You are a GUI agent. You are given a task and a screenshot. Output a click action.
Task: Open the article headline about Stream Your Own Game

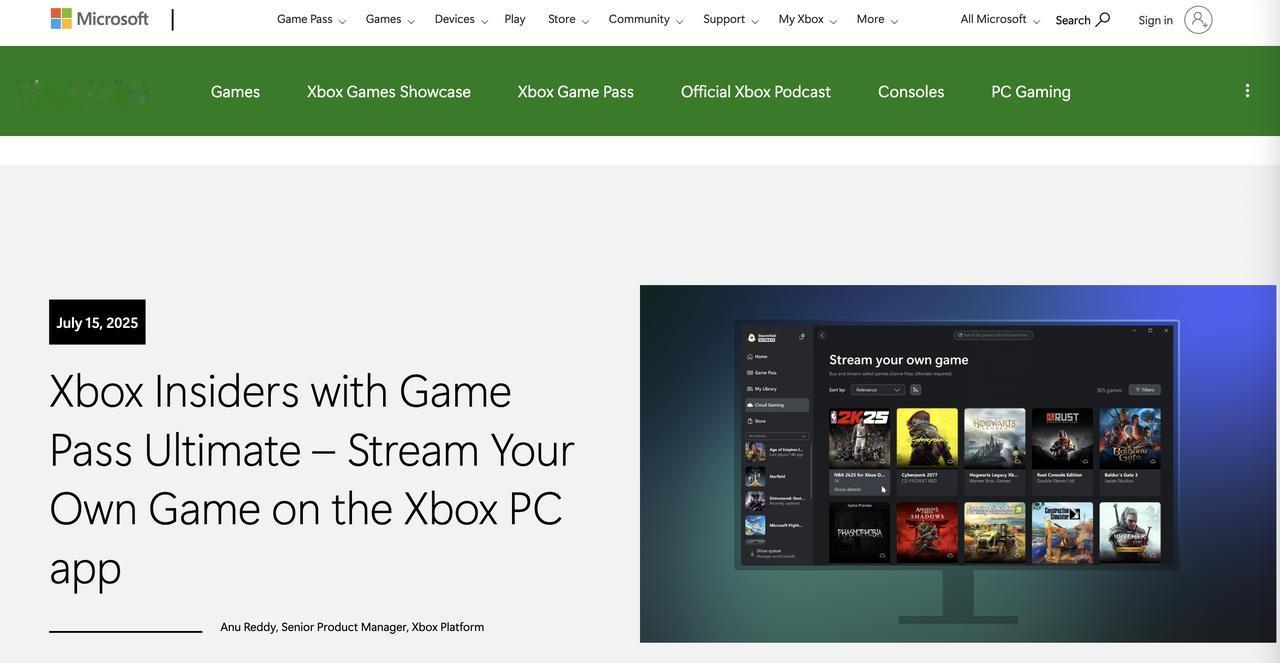click(x=311, y=478)
